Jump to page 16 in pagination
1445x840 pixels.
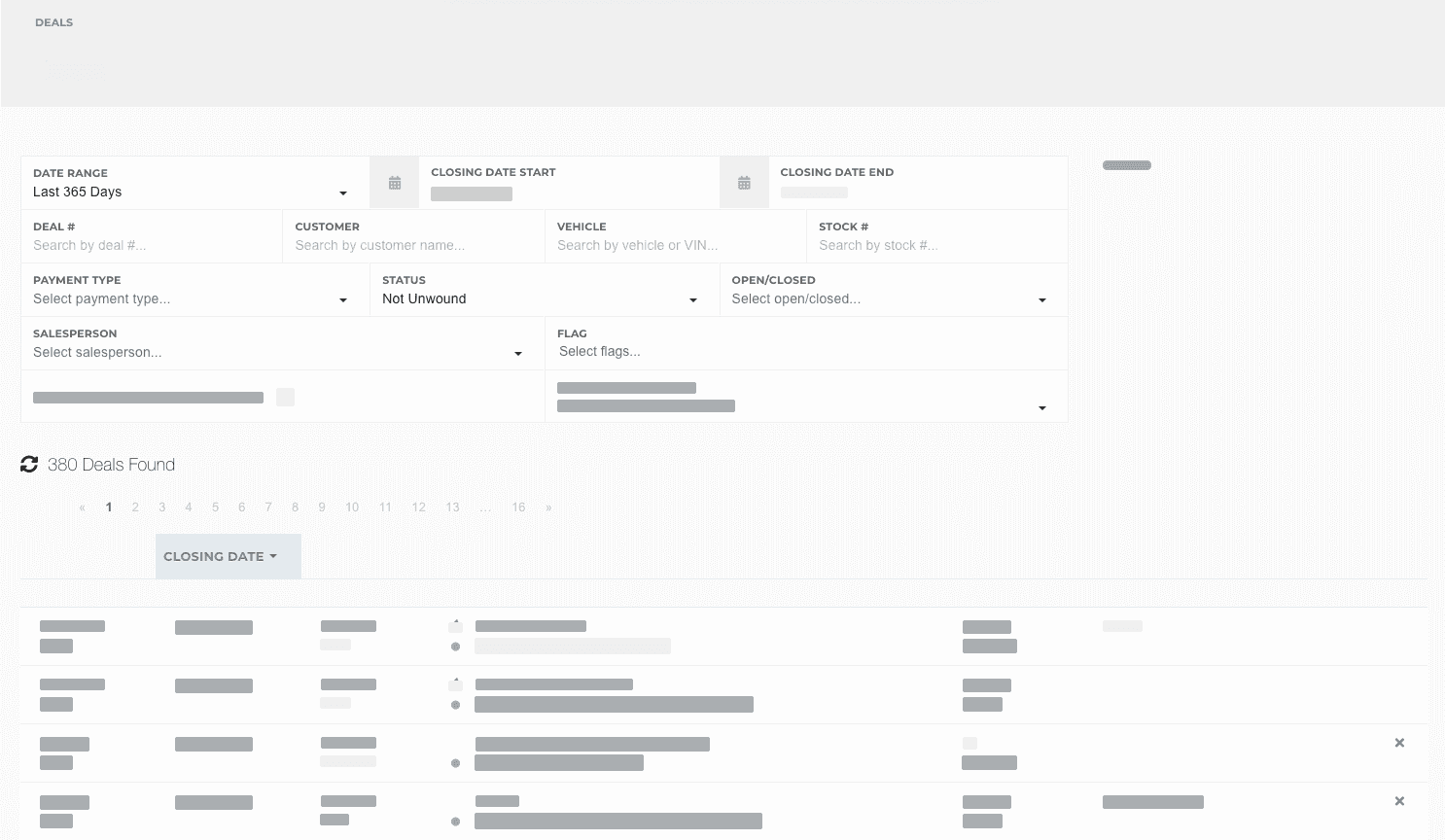tap(518, 507)
